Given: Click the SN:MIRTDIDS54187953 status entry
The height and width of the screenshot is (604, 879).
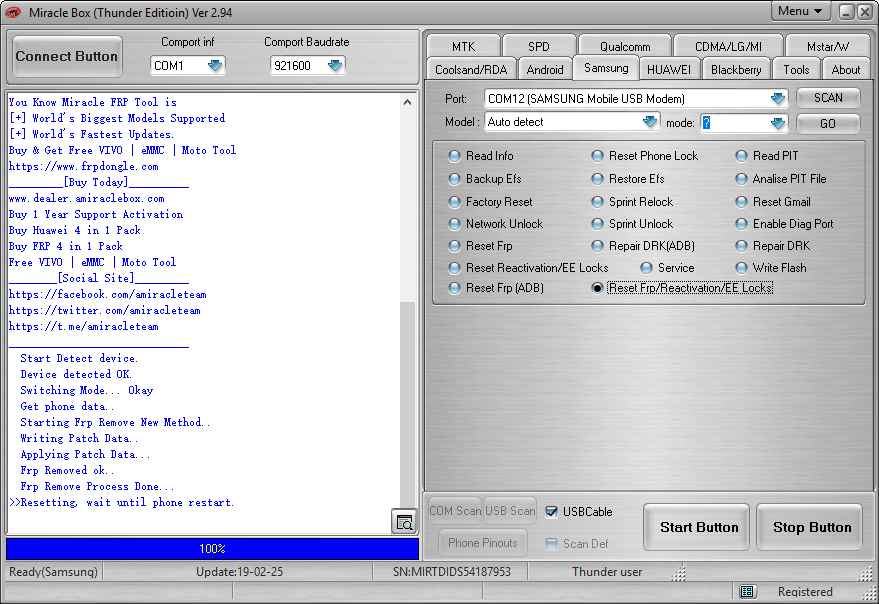Looking at the screenshot, I should pyautogui.click(x=452, y=571).
